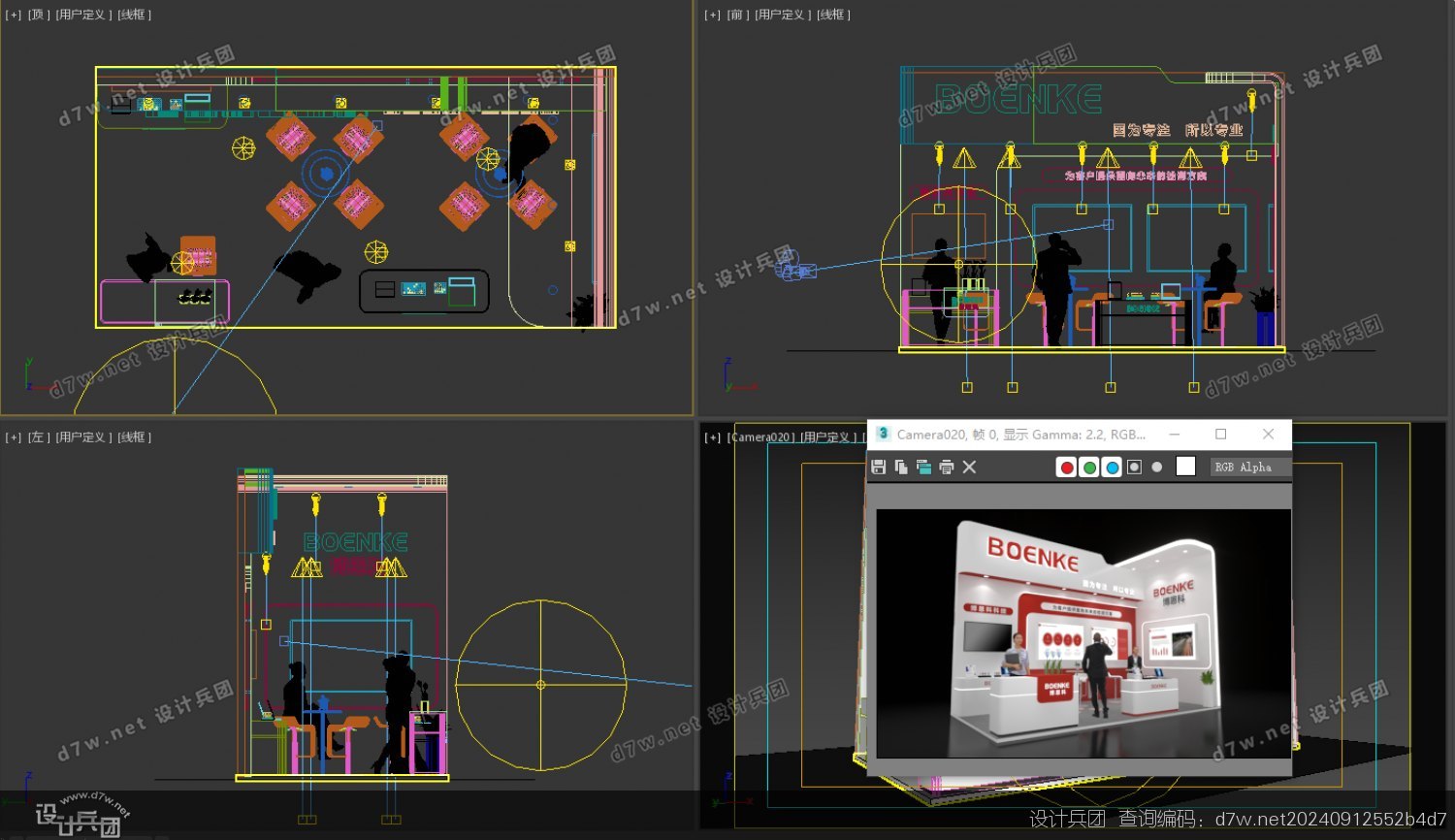Toggle the monochrome display button
Viewport: 1455px width, 840px height.
click(1156, 468)
